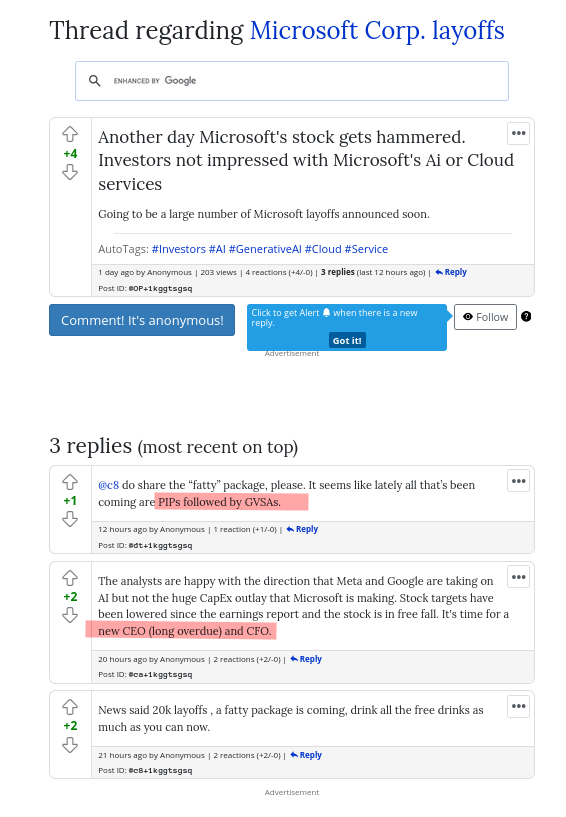Click Post ID @ca+1kggtsgsq text
The width and height of the screenshot is (566, 817).
(x=161, y=675)
